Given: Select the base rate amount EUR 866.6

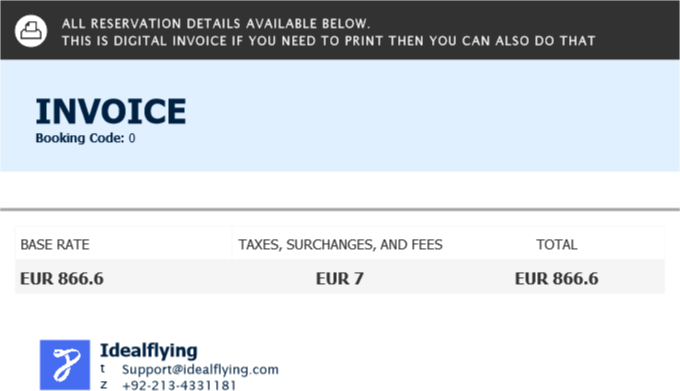Looking at the screenshot, I should tap(62, 278).
